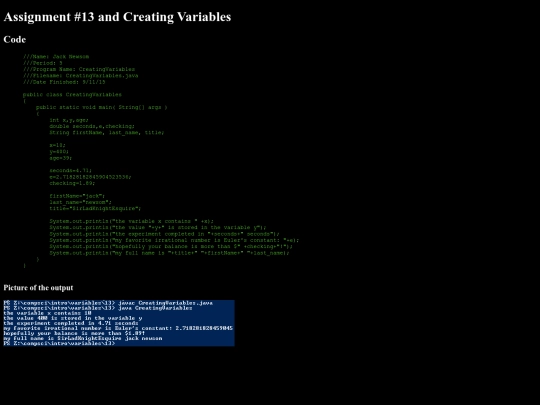Click the "public static void main" line
The width and height of the screenshot is (540, 405).
point(102,107)
